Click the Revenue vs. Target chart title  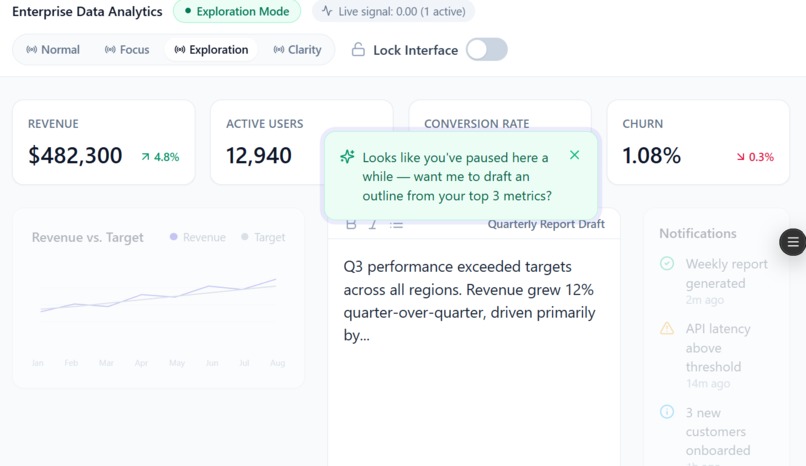click(87, 237)
